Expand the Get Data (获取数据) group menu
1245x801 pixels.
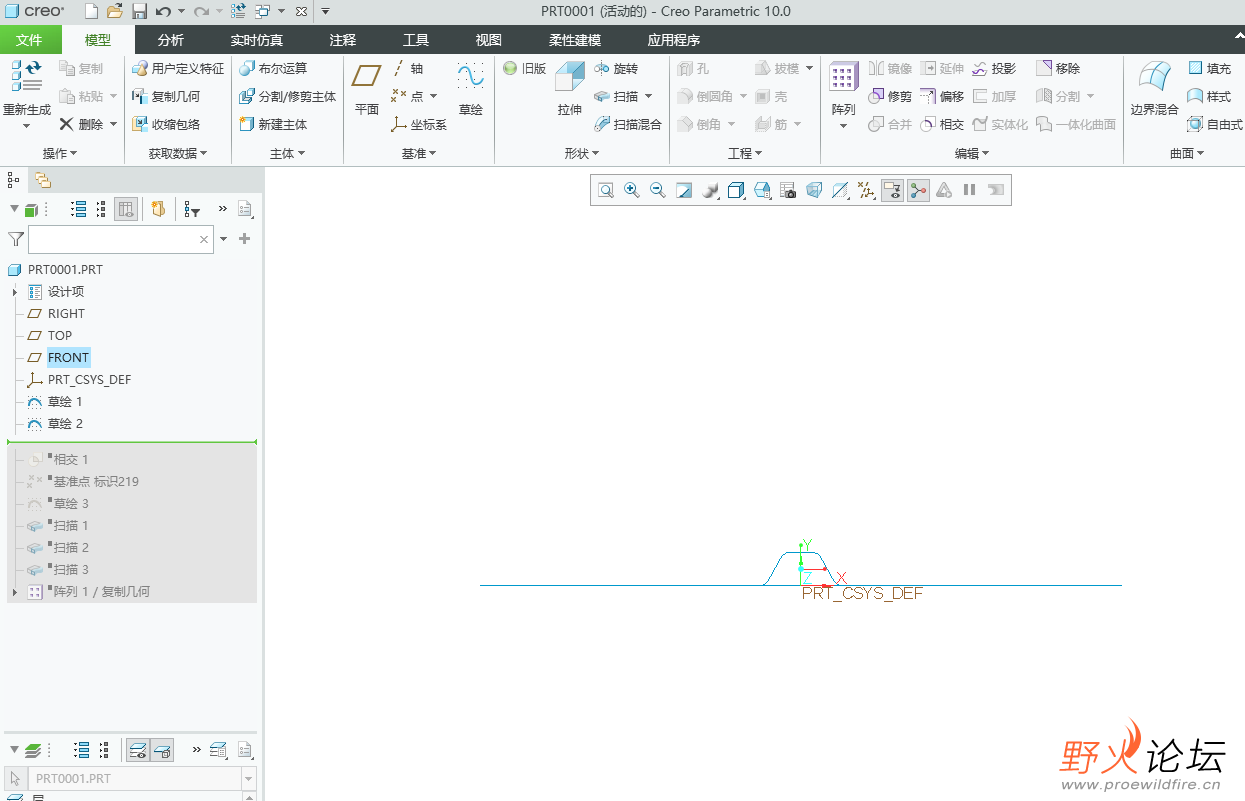tap(178, 153)
